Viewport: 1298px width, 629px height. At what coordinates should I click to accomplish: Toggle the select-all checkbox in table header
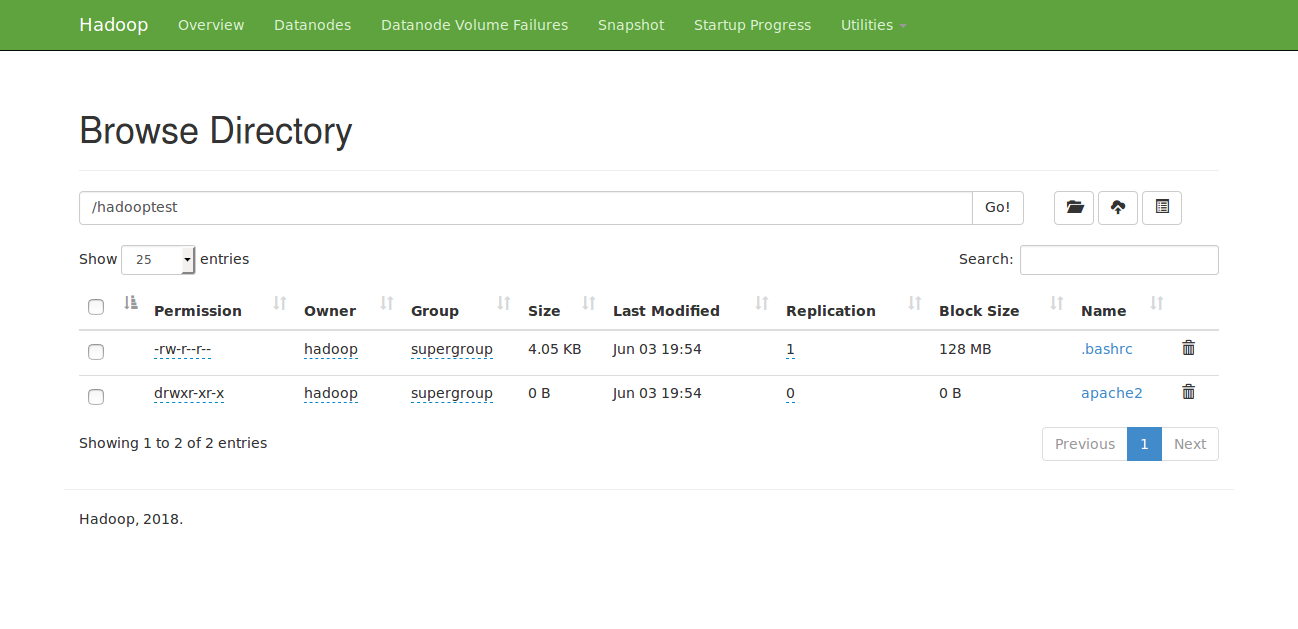[x=96, y=307]
